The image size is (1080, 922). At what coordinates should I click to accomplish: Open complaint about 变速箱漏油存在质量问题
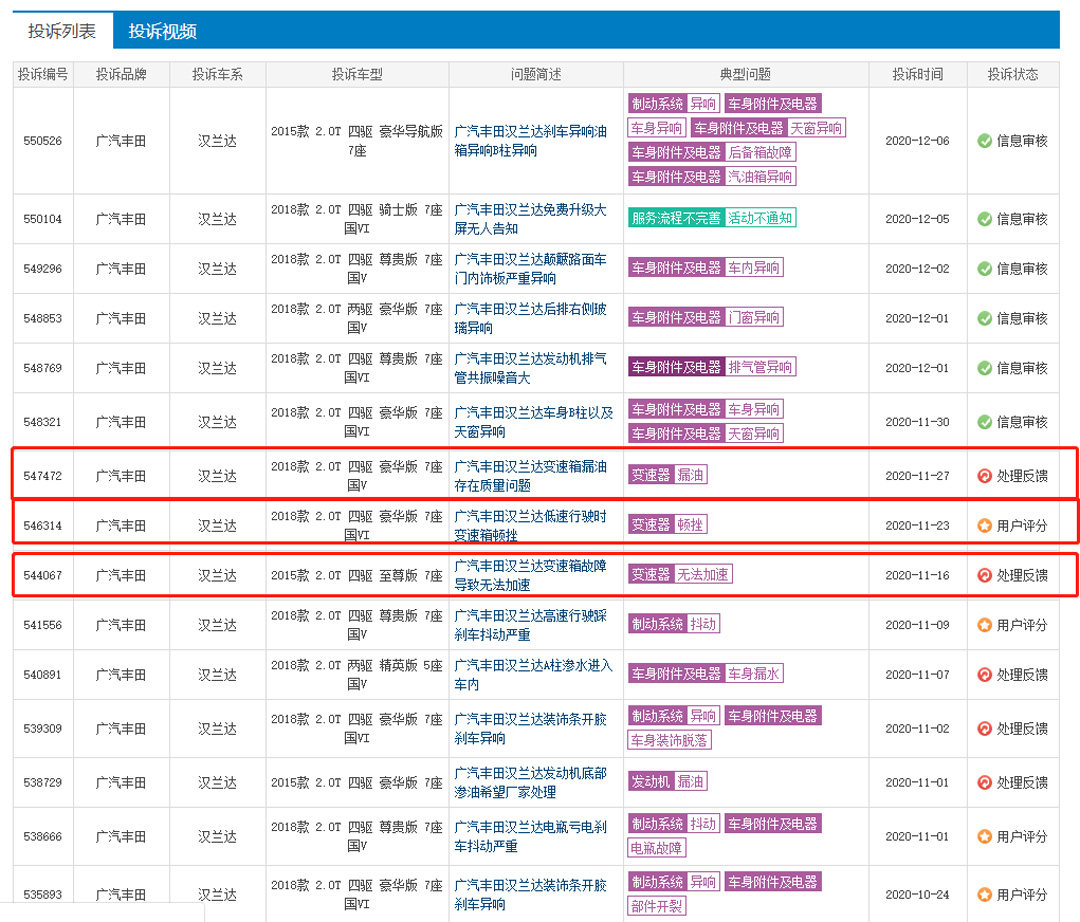530,476
